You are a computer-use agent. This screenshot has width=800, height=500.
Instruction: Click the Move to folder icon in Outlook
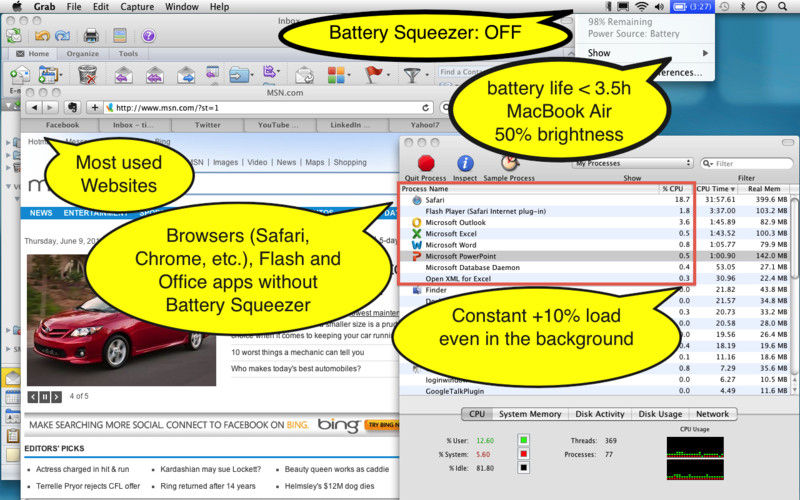coord(238,75)
